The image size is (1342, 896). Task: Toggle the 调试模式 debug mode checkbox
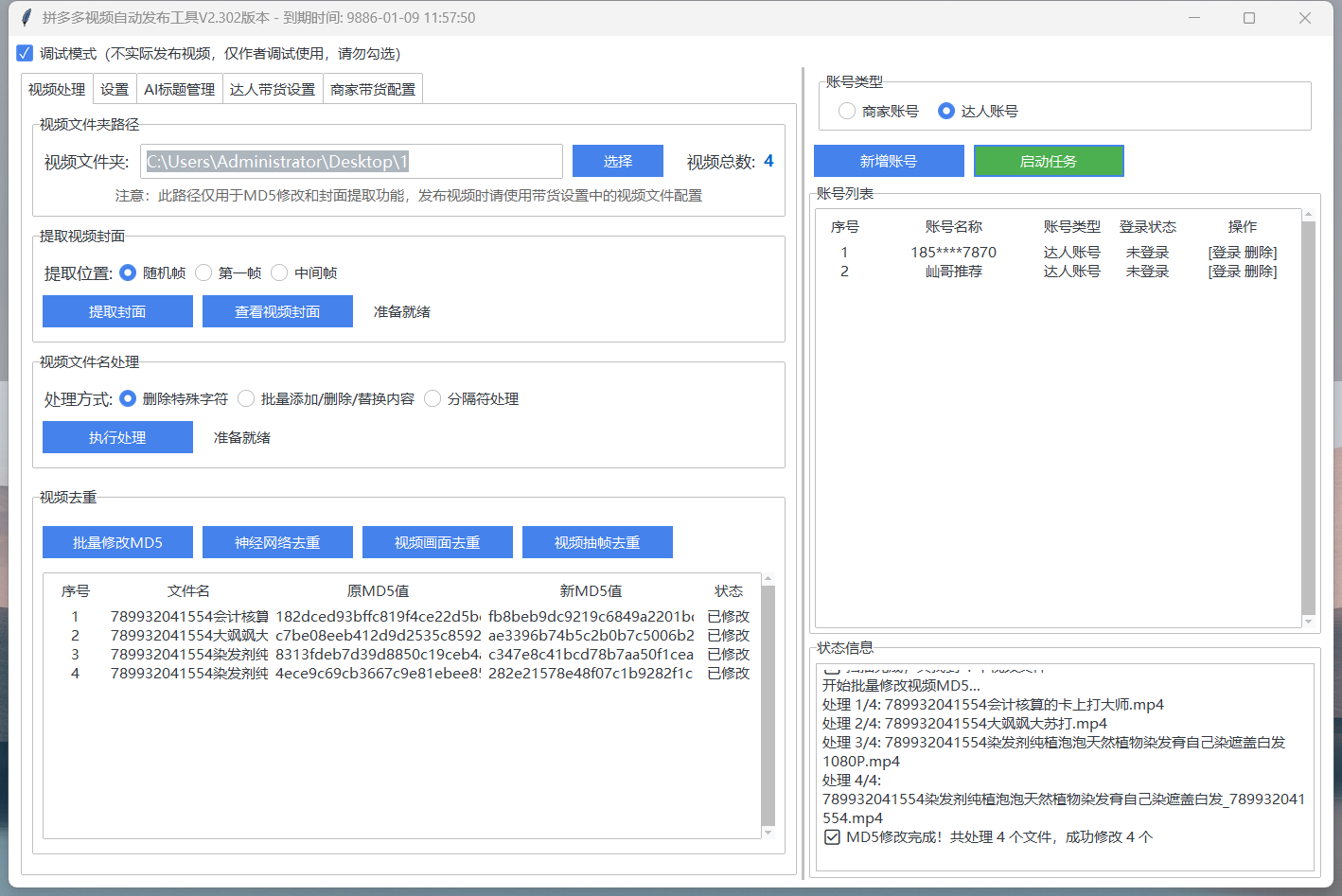click(x=25, y=53)
